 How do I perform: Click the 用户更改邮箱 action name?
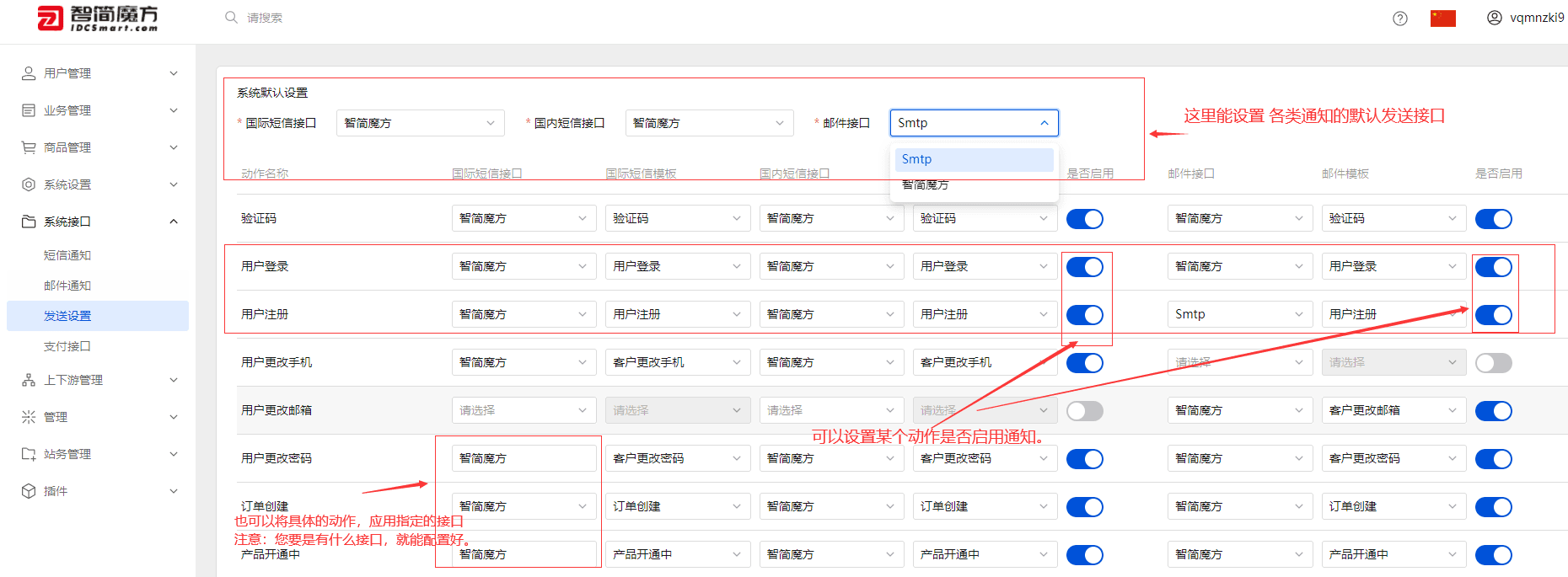[277, 410]
